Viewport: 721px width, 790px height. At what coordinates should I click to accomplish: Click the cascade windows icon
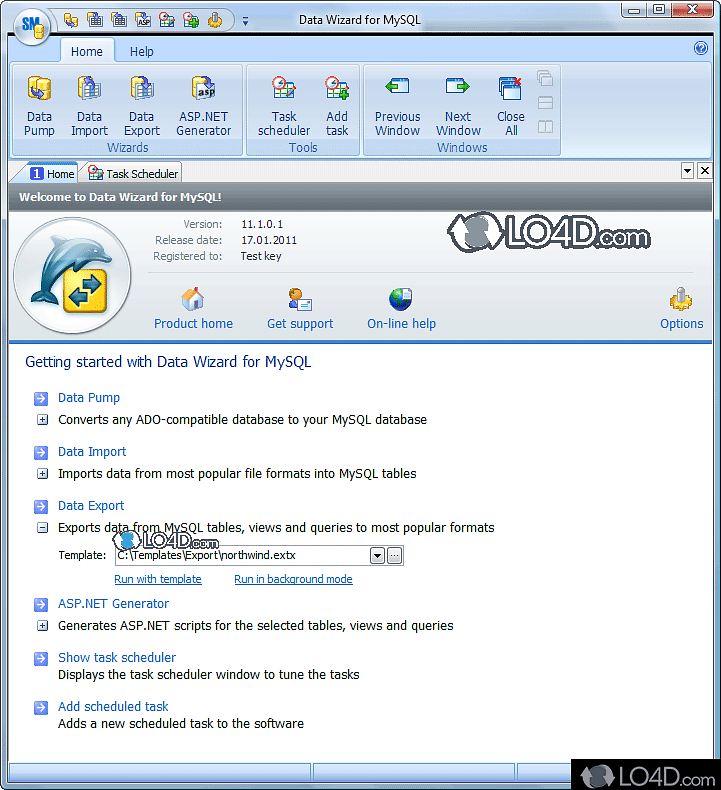tap(545, 79)
